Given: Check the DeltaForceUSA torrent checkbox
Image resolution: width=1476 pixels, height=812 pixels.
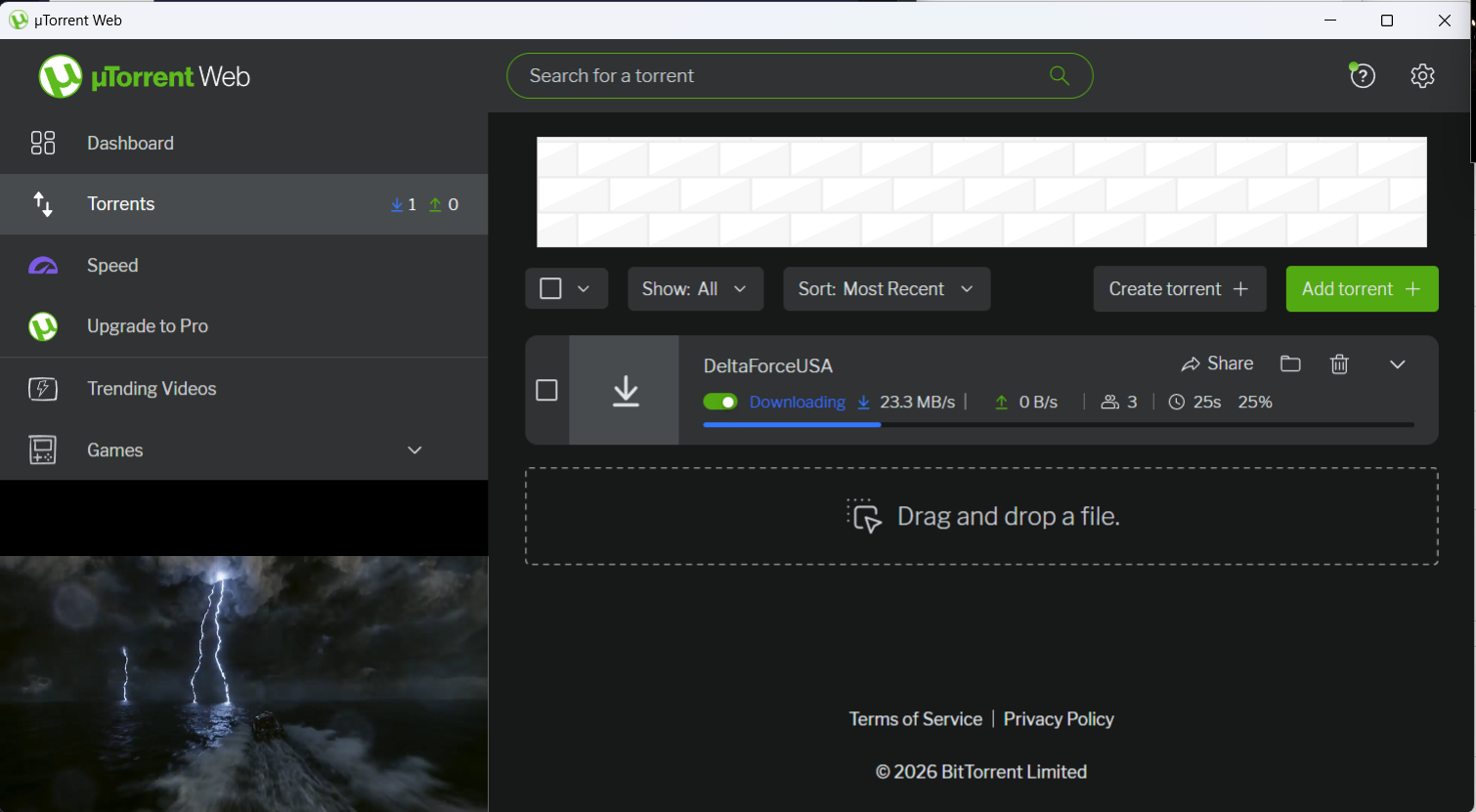Looking at the screenshot, I should pyautogui.click(x=546, y=390).
